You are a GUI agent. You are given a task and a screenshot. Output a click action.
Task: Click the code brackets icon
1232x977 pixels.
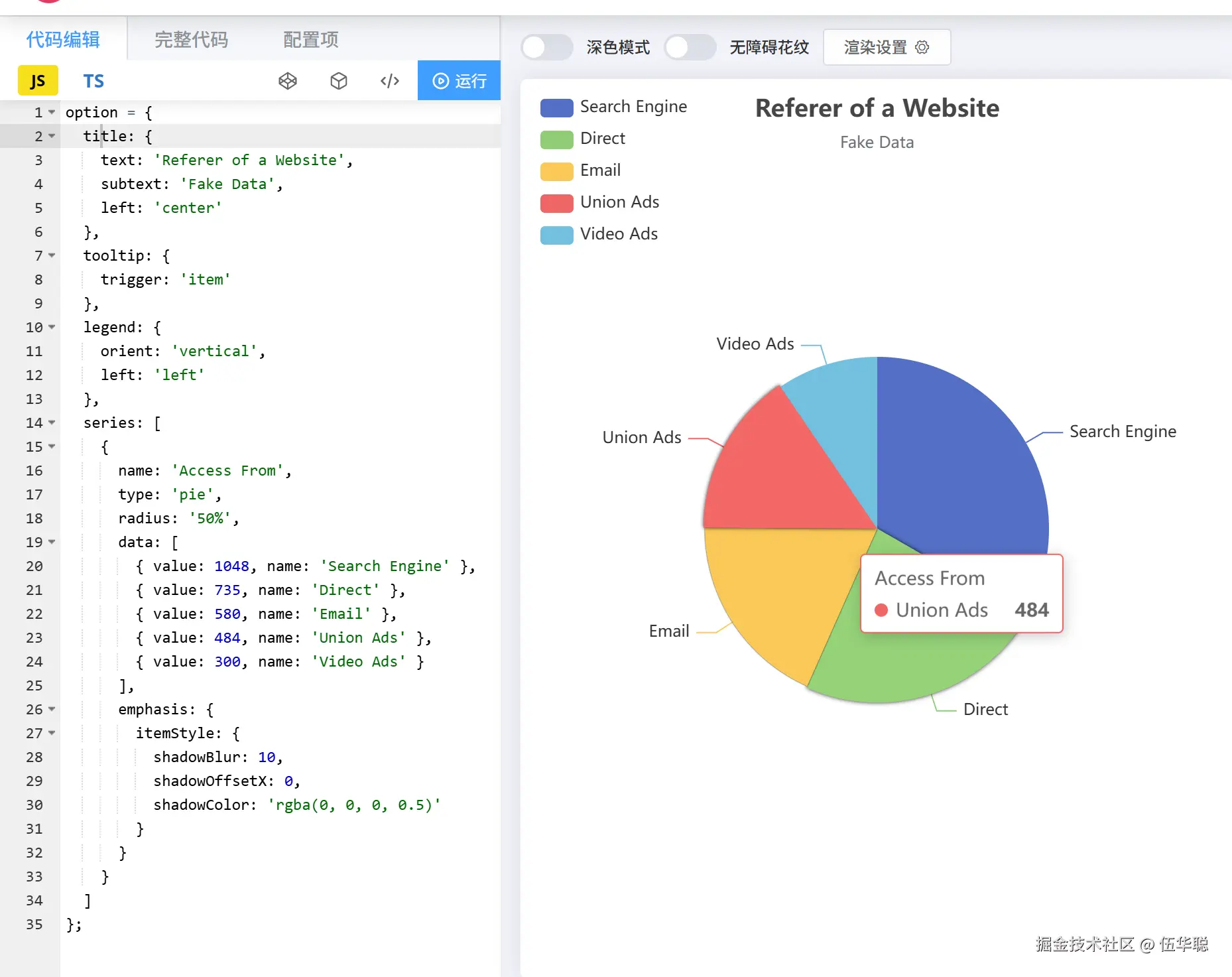pos(390,81)
